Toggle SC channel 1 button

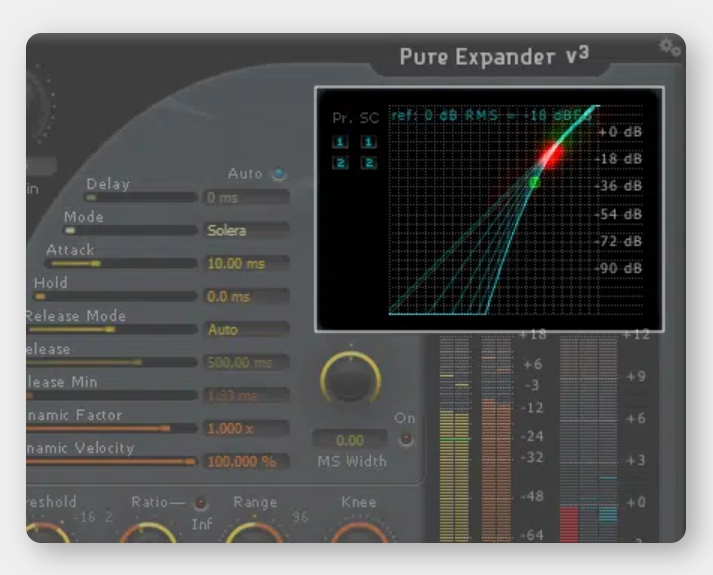(369, 142)
